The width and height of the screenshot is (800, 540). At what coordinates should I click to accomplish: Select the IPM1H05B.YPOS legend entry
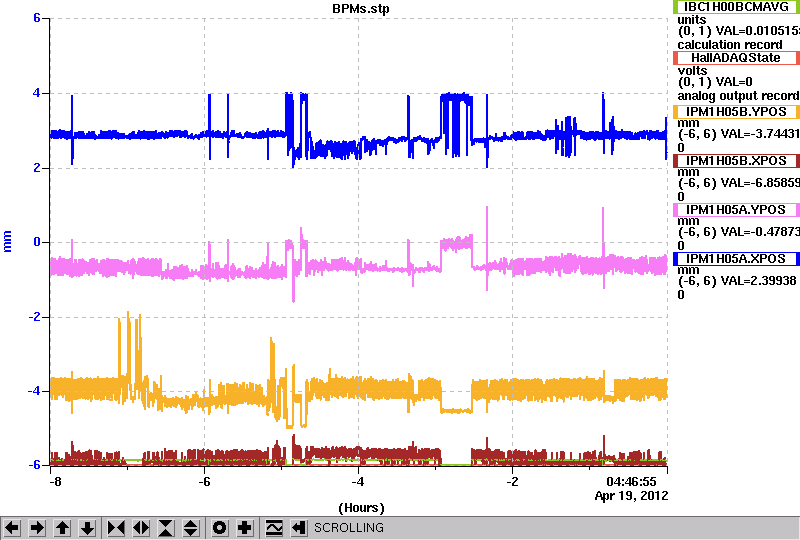tap(736, 112)
